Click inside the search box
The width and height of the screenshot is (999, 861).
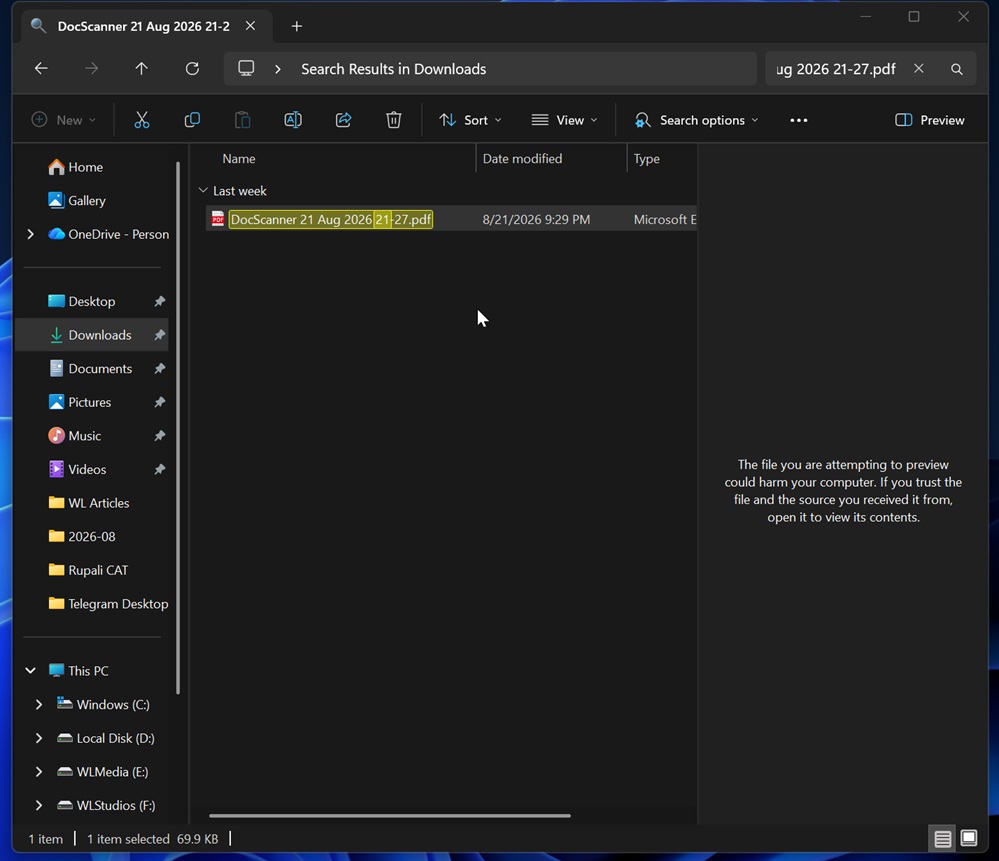(x=835, y=69)
